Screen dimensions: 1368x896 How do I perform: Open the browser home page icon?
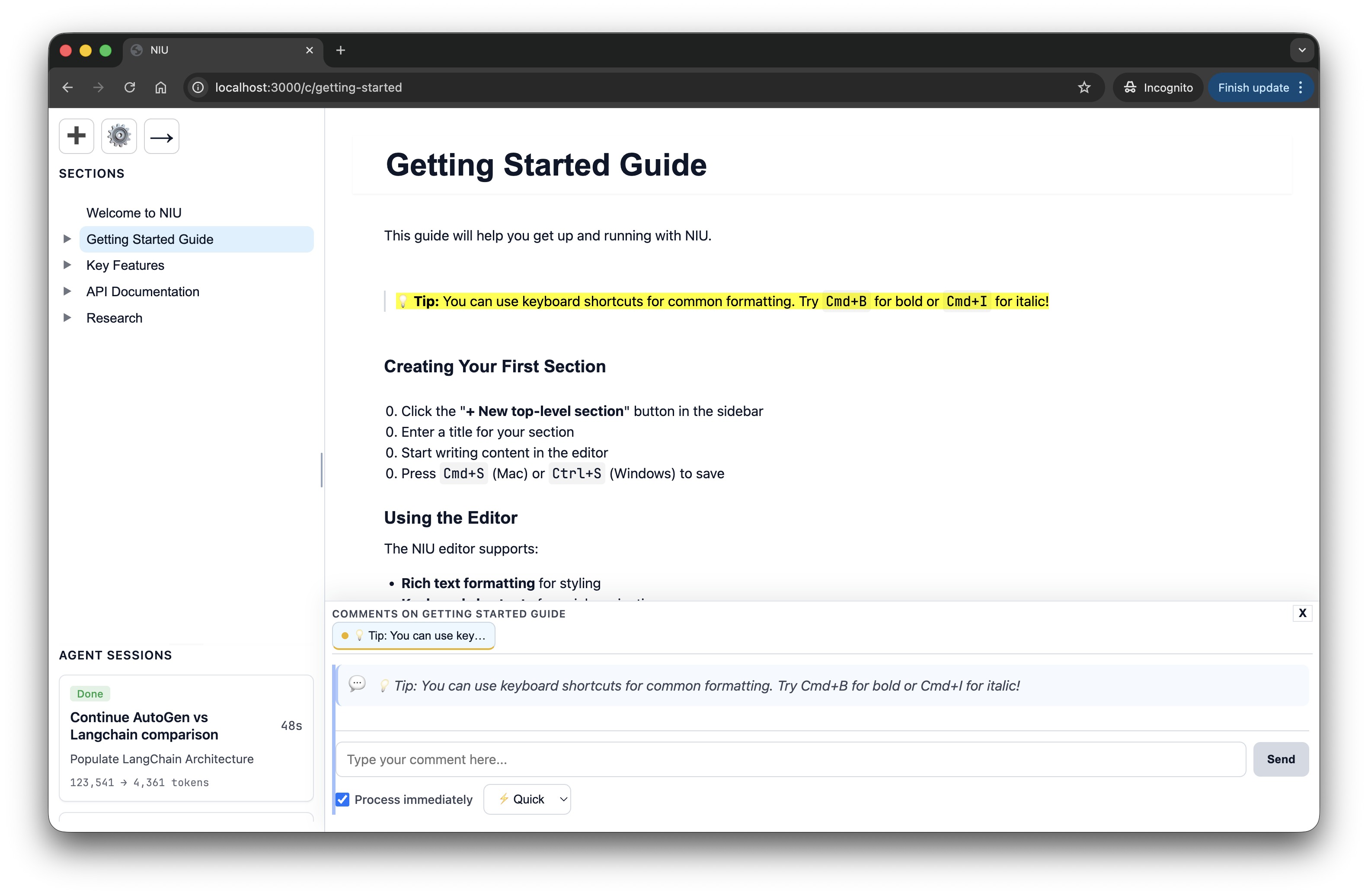[x=161, y=87]
